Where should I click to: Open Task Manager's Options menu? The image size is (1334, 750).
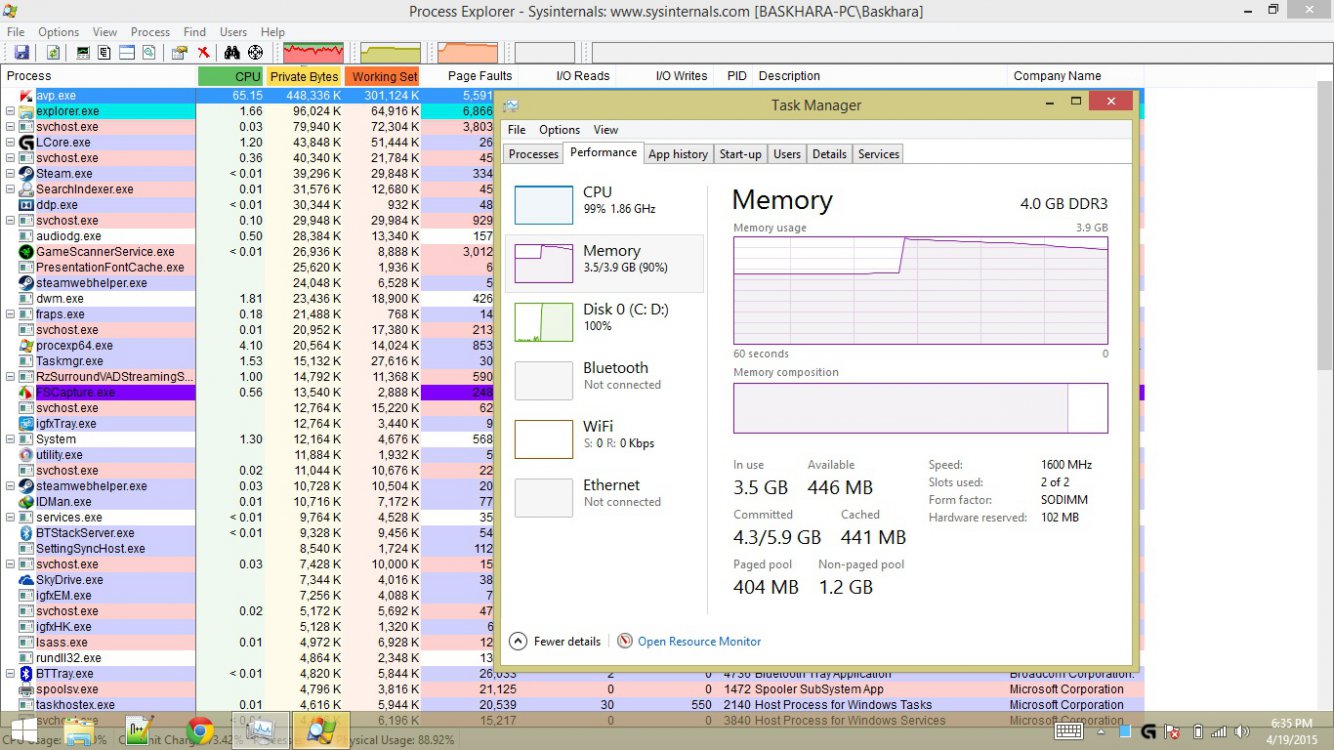(559, 130)
